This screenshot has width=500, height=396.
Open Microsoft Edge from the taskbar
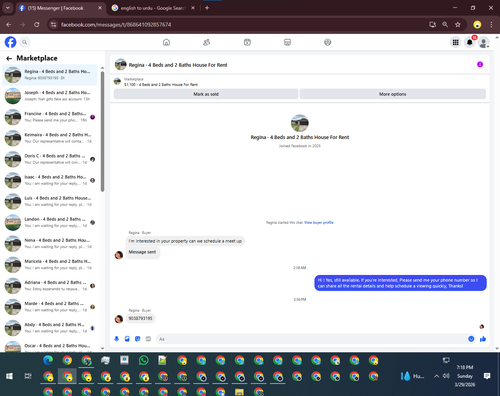click(x=48, y=360)
